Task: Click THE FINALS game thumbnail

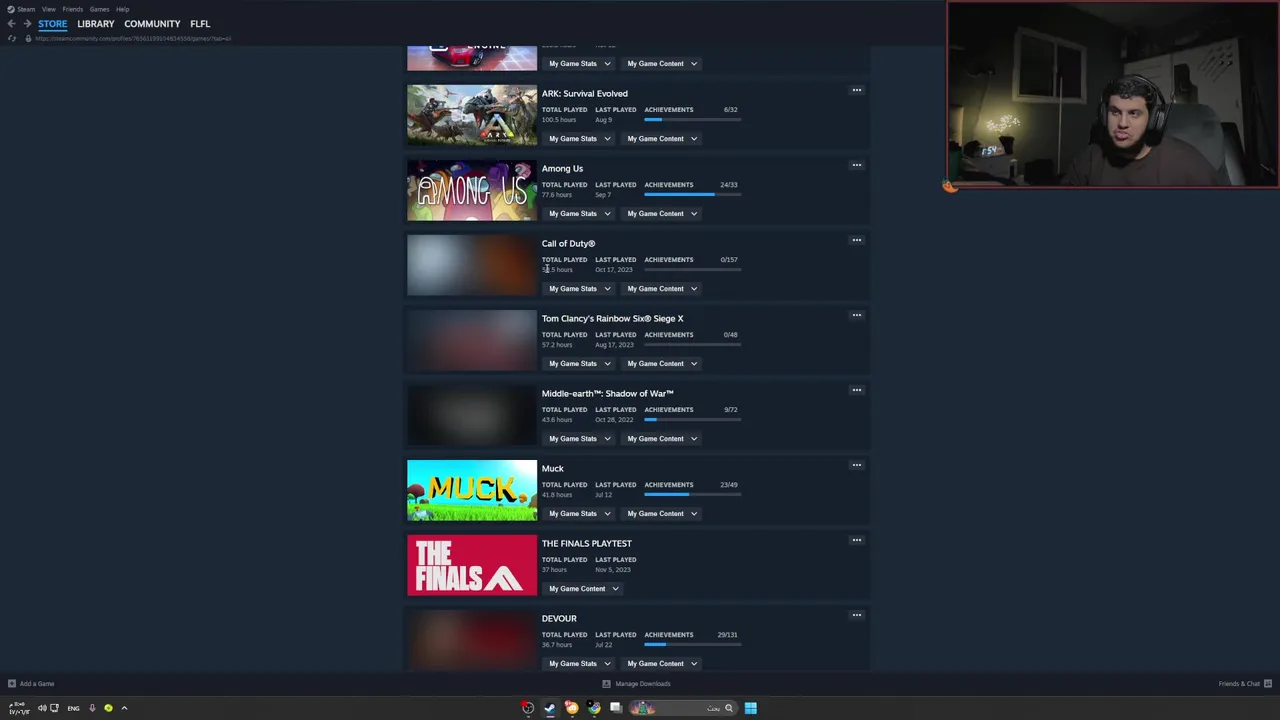Action: (x=472, y=565)
